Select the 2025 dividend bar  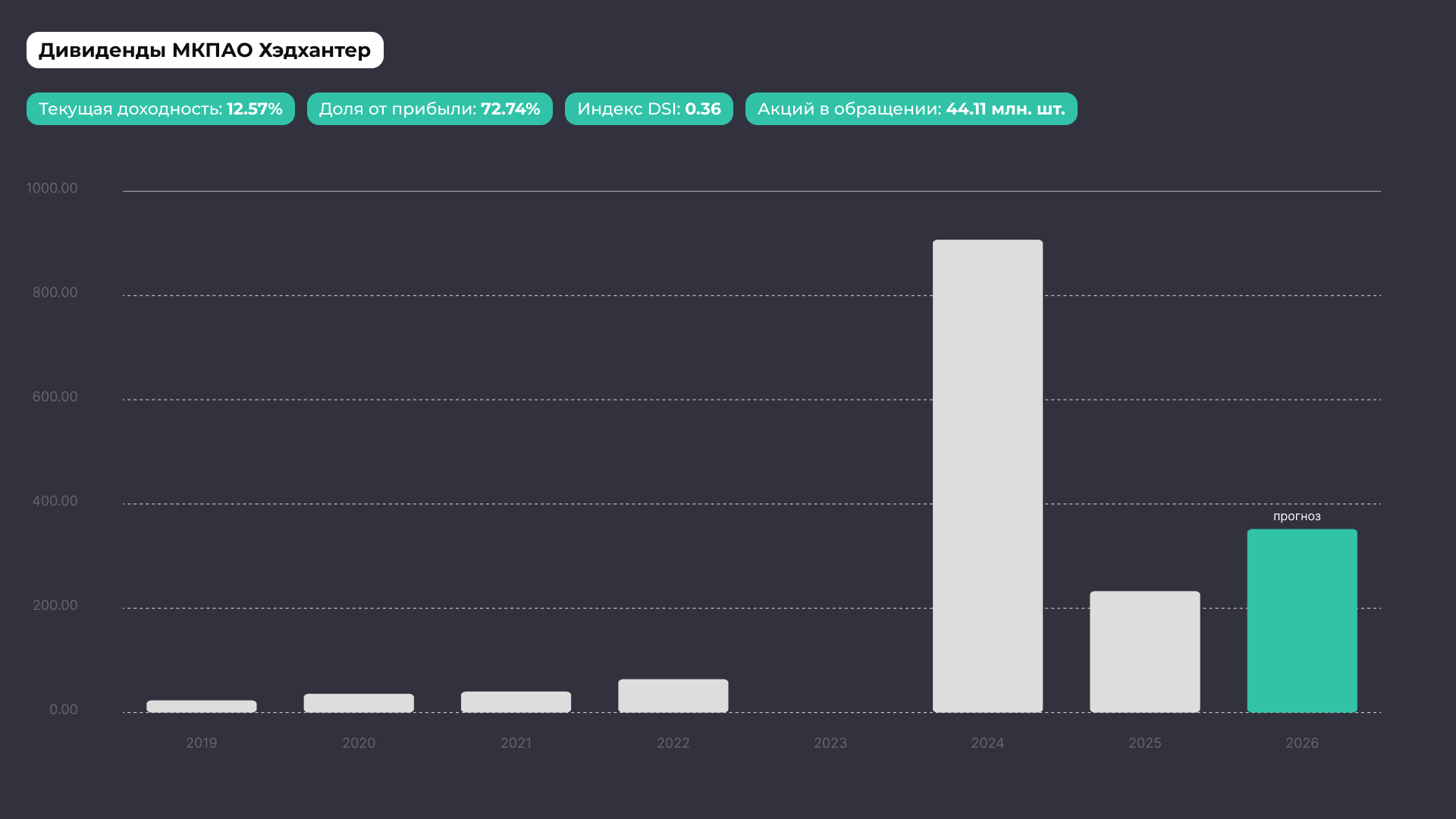[x=1144, y=651]
